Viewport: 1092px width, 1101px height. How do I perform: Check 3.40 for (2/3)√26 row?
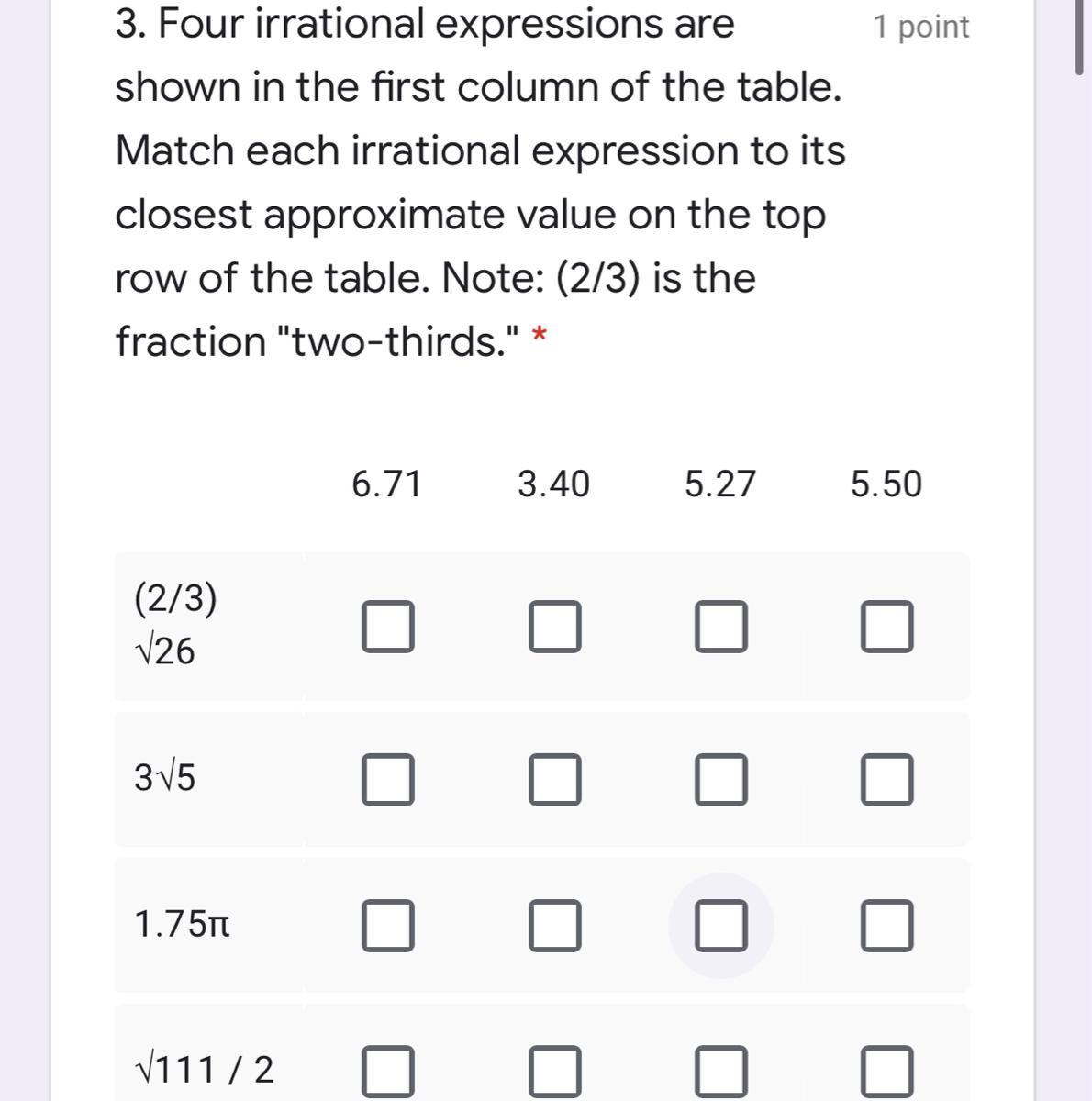(x=554, y=627)
